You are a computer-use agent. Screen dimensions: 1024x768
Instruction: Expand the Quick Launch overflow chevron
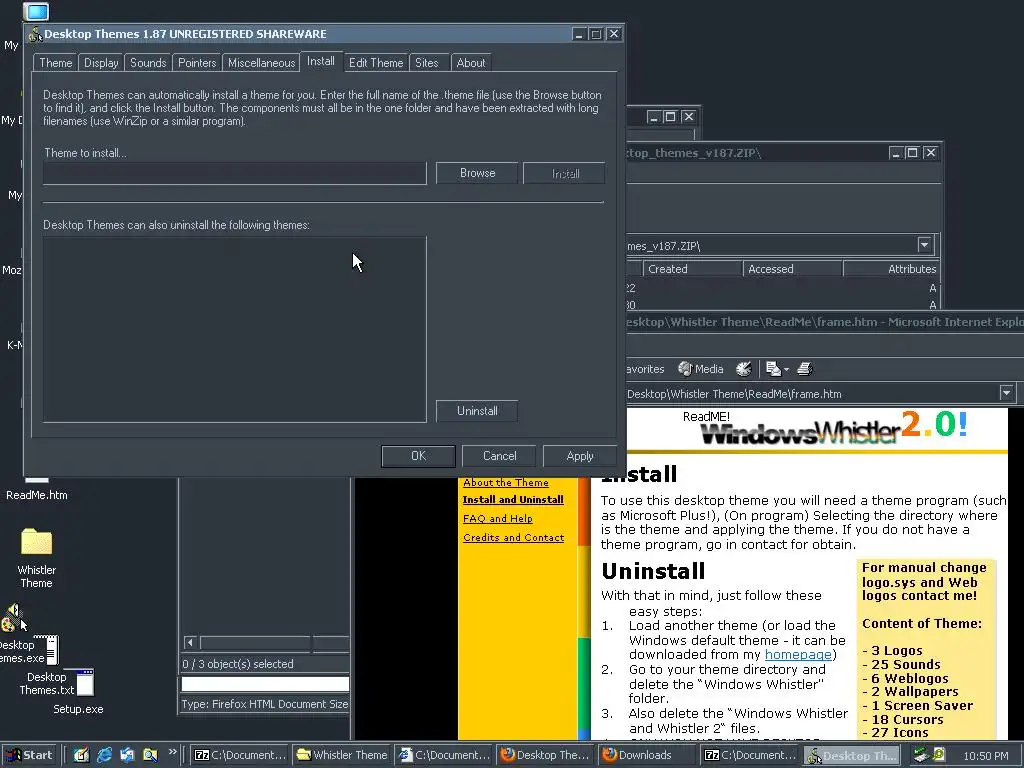pyautogui.click(x=172, y=752)
